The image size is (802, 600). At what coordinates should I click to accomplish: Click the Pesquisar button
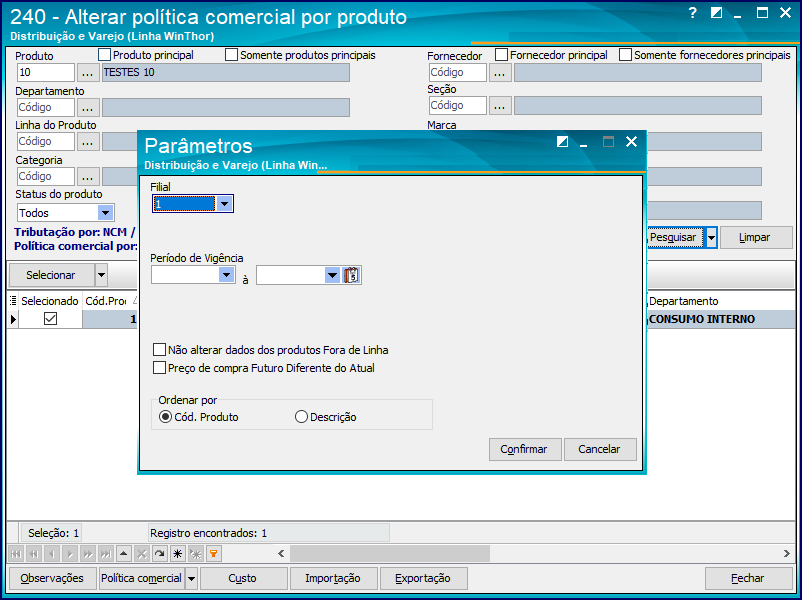[x=675, y=238]
